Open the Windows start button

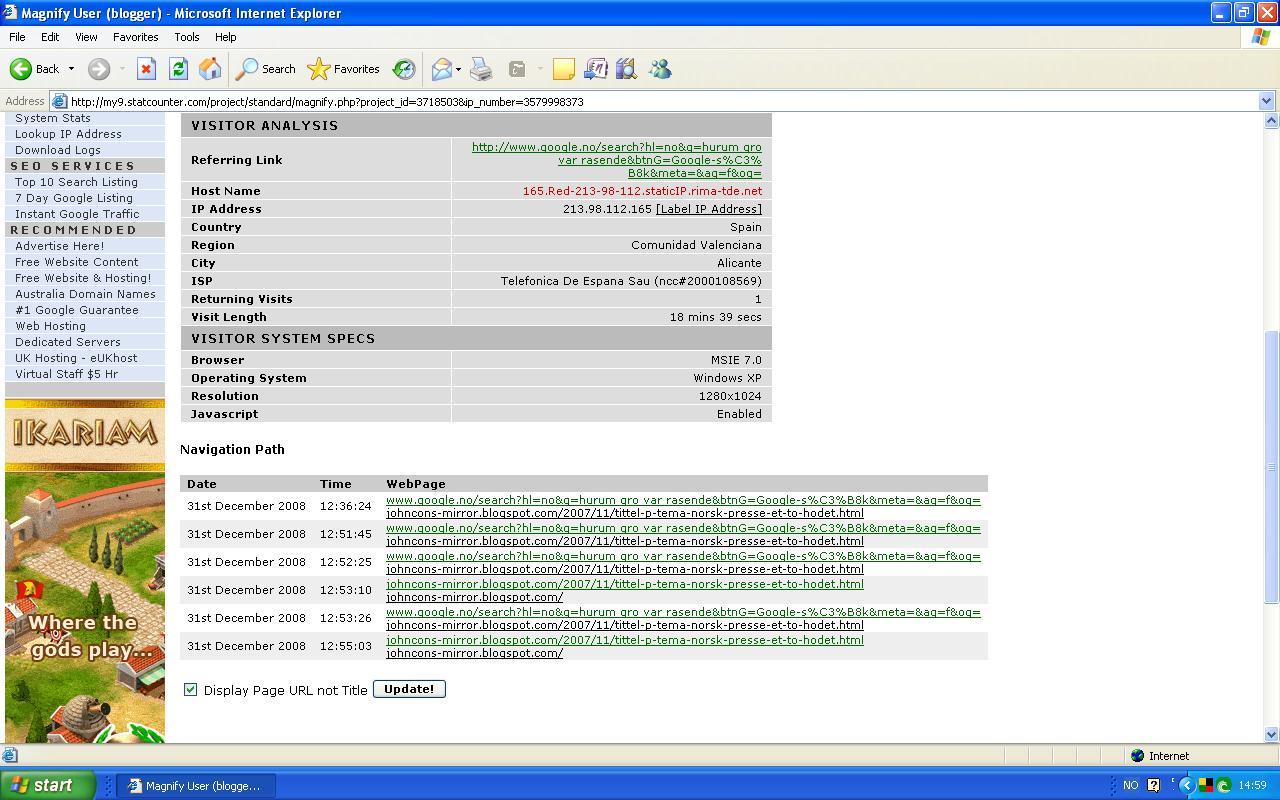coord(48,785)
